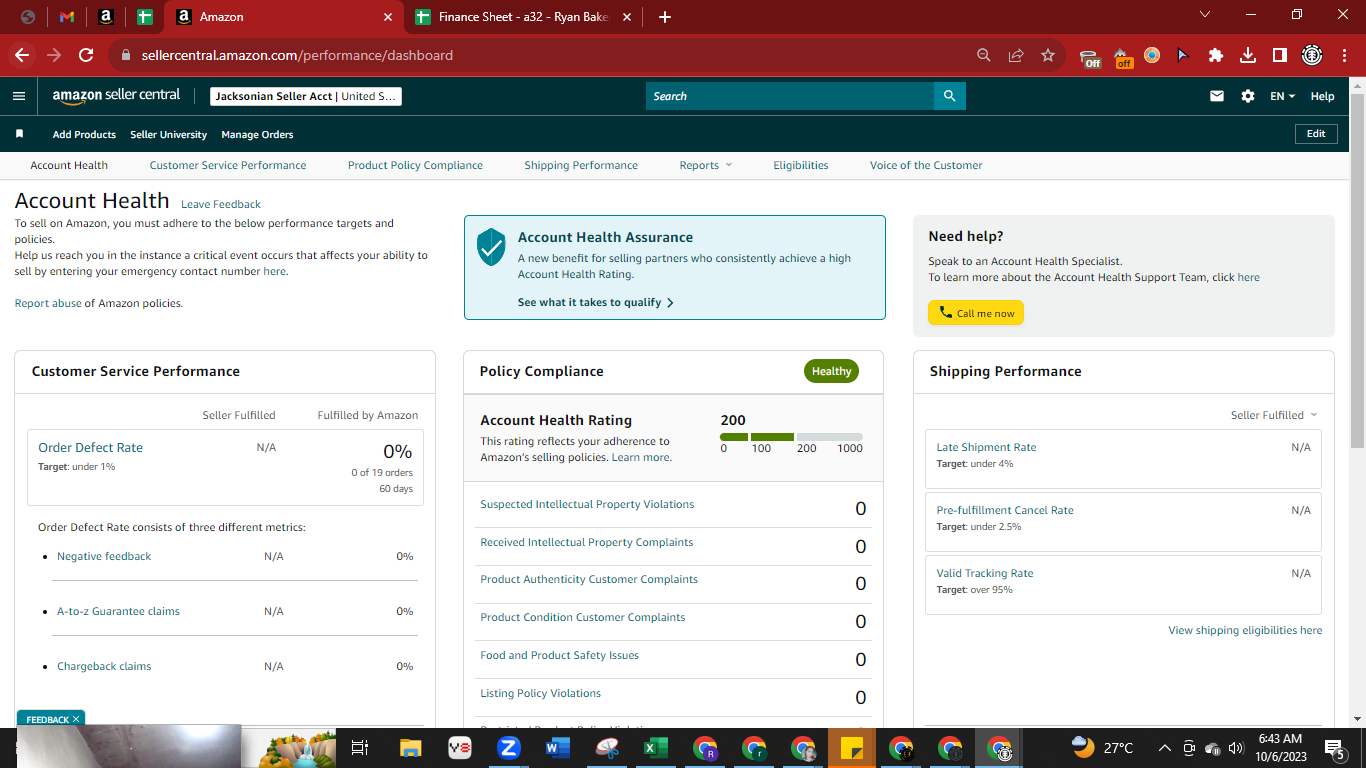Open the Voice of the Customer tab

point(926,165)
